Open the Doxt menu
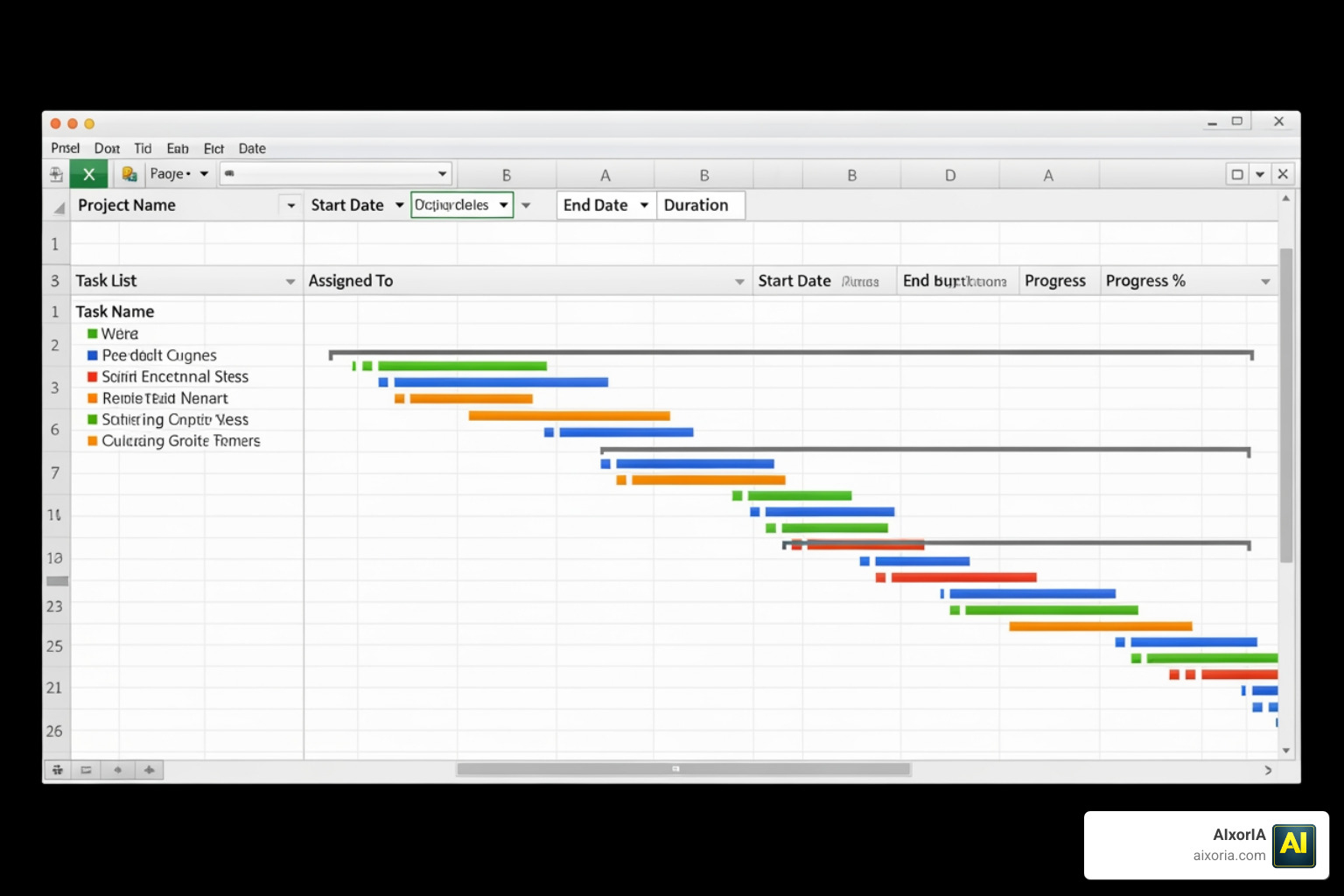Image resolution: width=1344 pixels, height=896 pixels. tap(107, 149)
